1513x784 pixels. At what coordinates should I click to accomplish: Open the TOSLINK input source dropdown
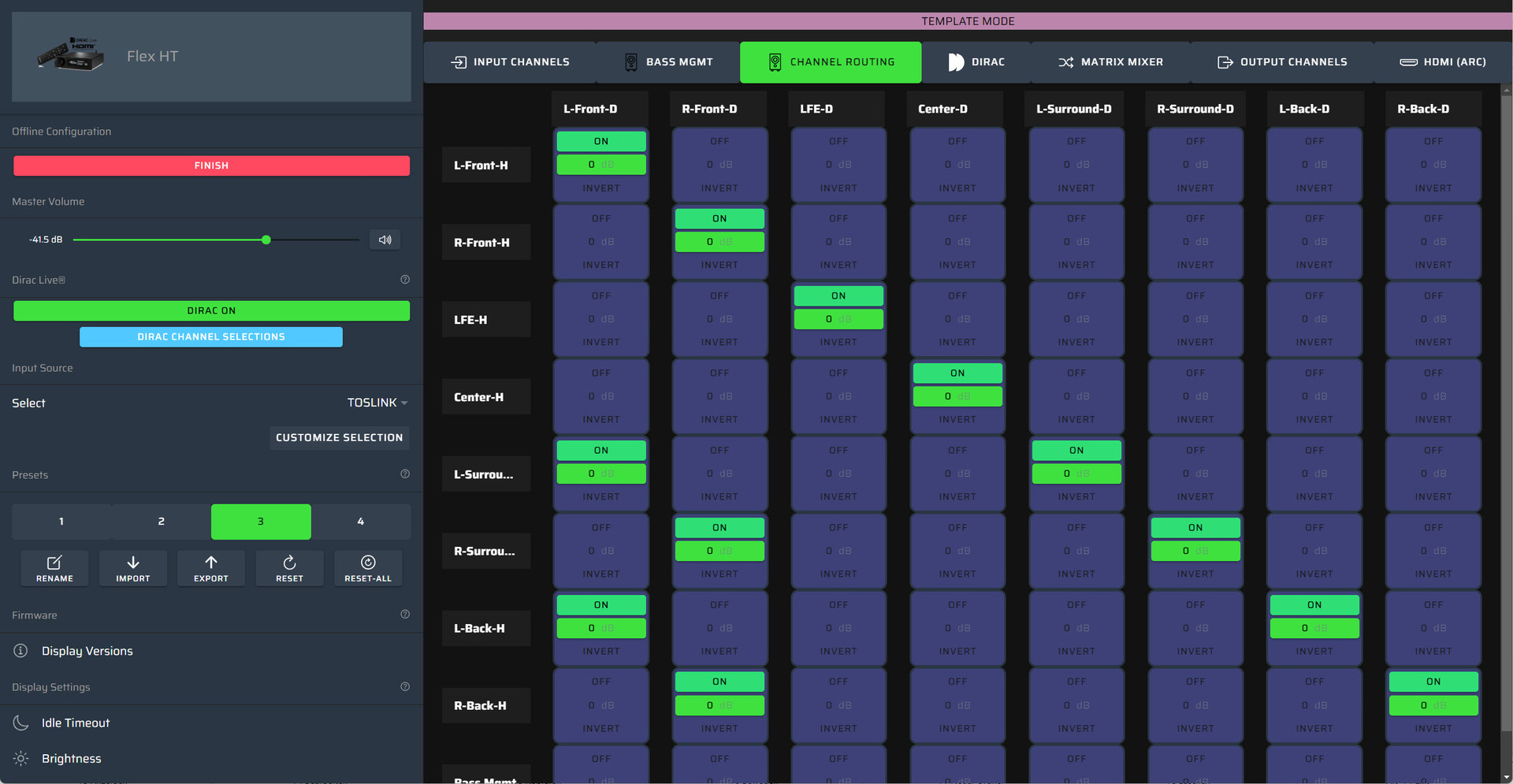tap(377, 403)
